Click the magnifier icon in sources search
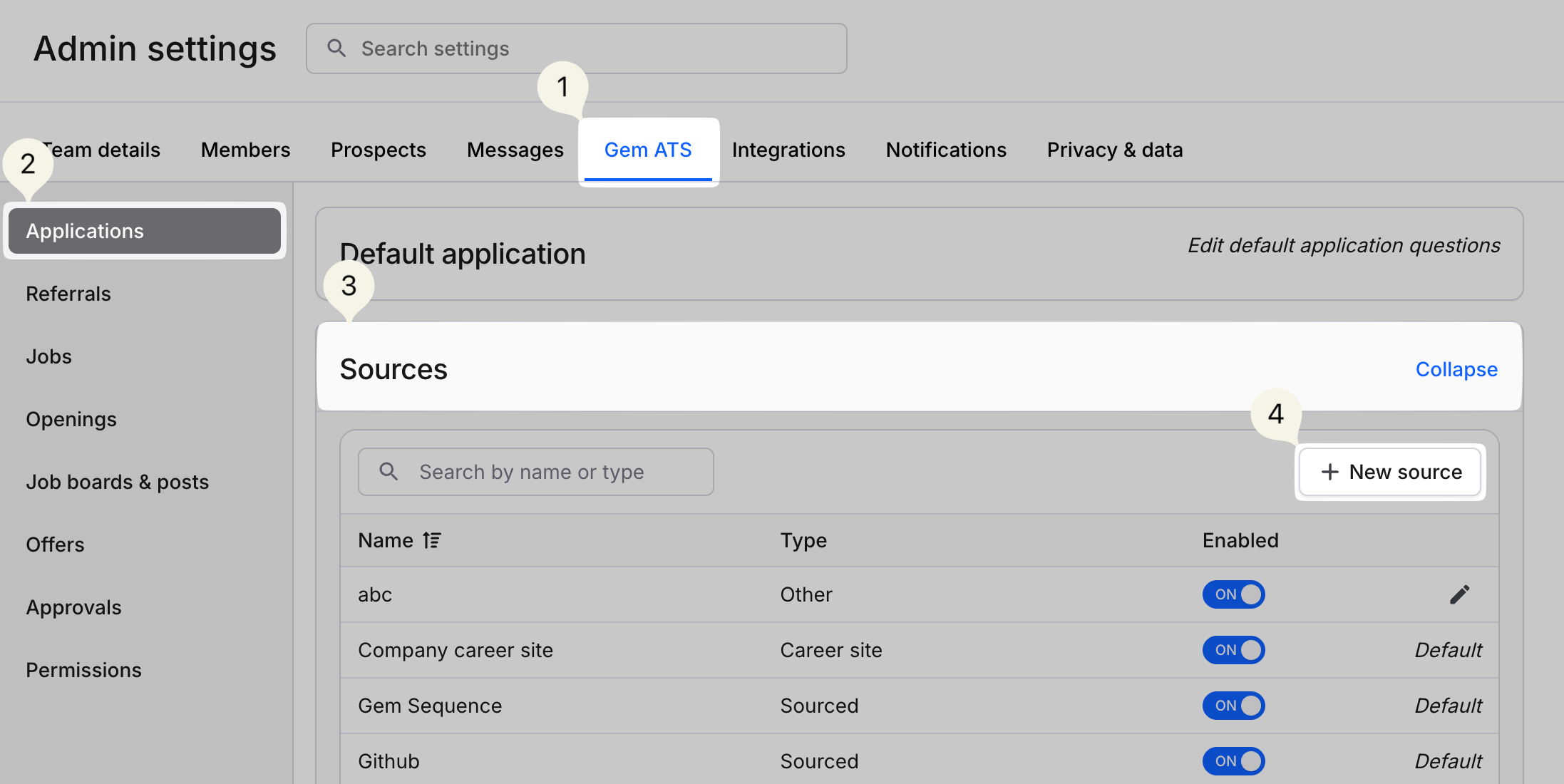This screenshot has width=1564, height=784. 389,471
